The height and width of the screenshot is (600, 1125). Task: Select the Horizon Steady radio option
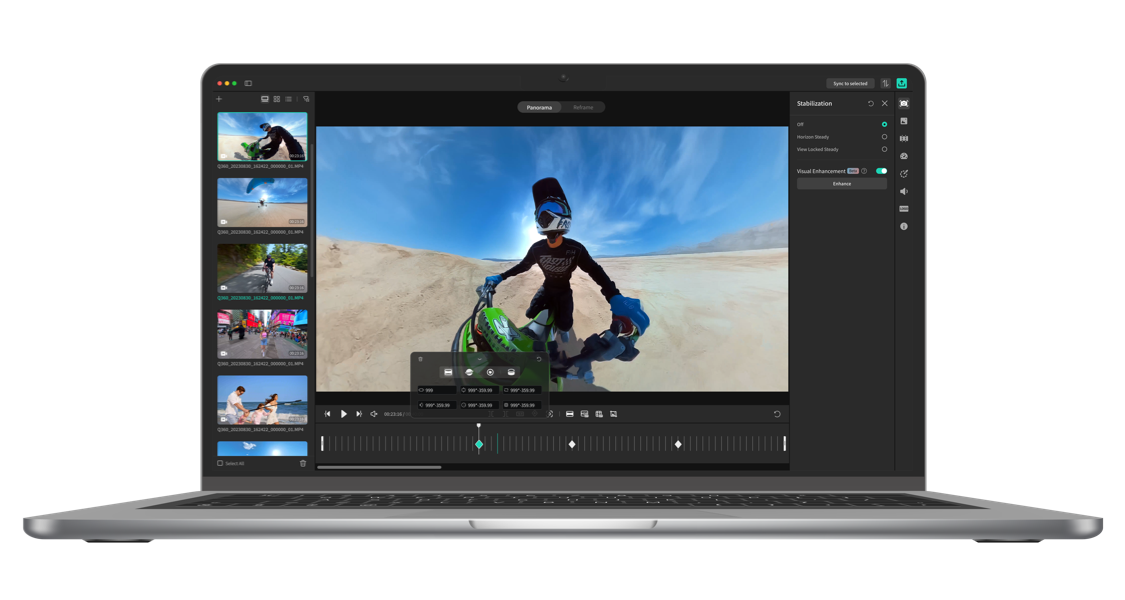coord(884,137)
